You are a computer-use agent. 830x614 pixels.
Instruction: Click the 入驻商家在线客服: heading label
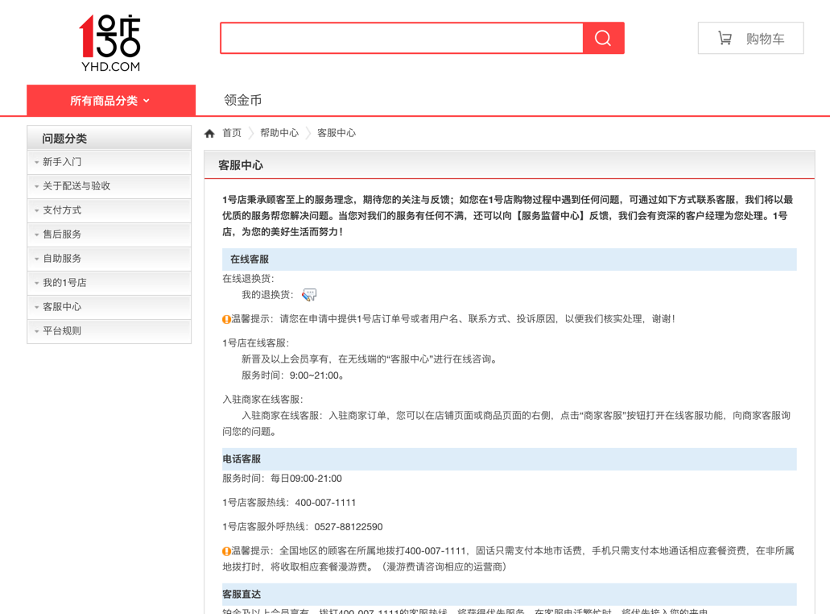[x=263, y=400]
